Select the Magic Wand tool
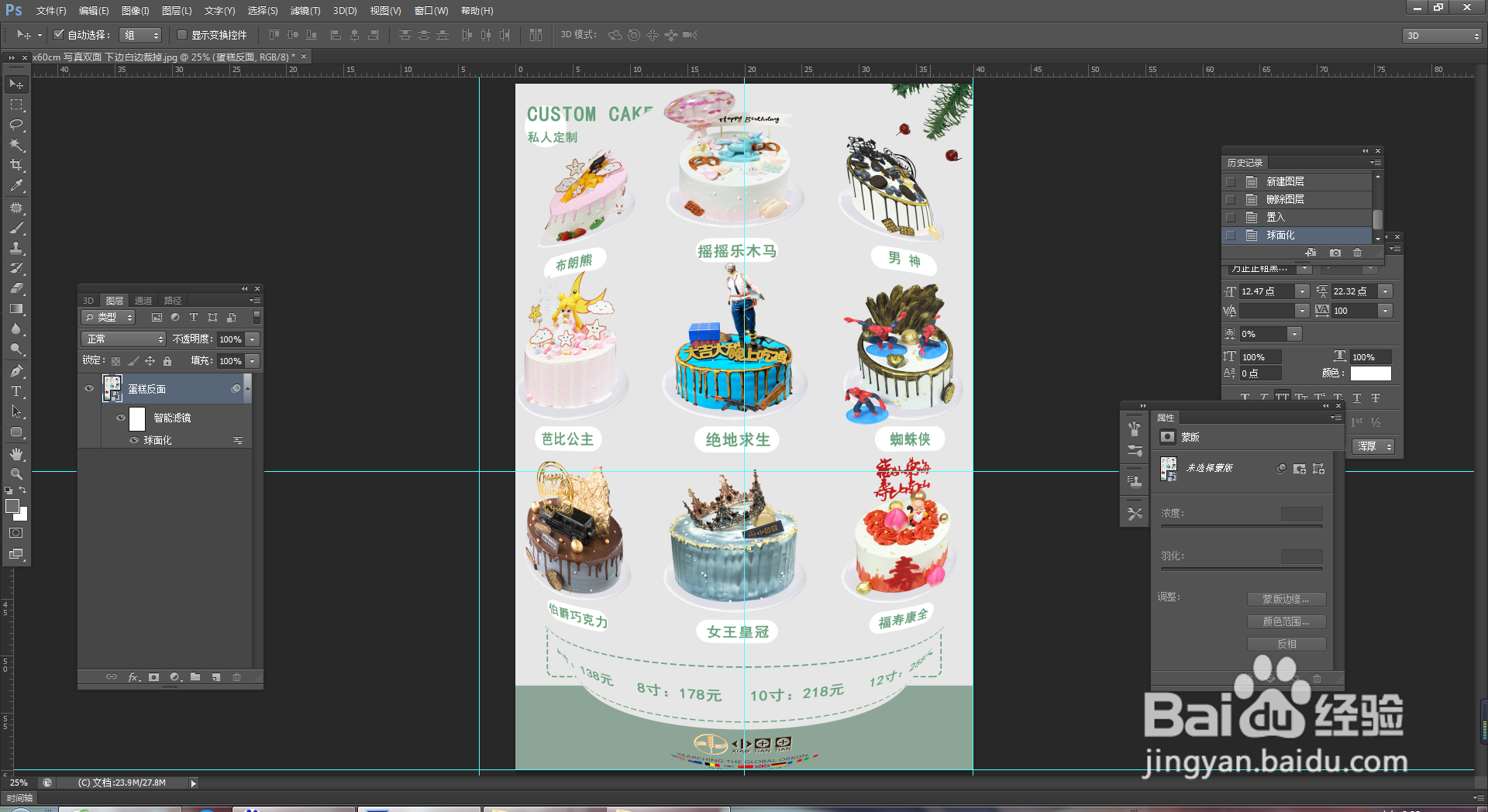Screen dimensions: 1488x812 pos(16,145)
